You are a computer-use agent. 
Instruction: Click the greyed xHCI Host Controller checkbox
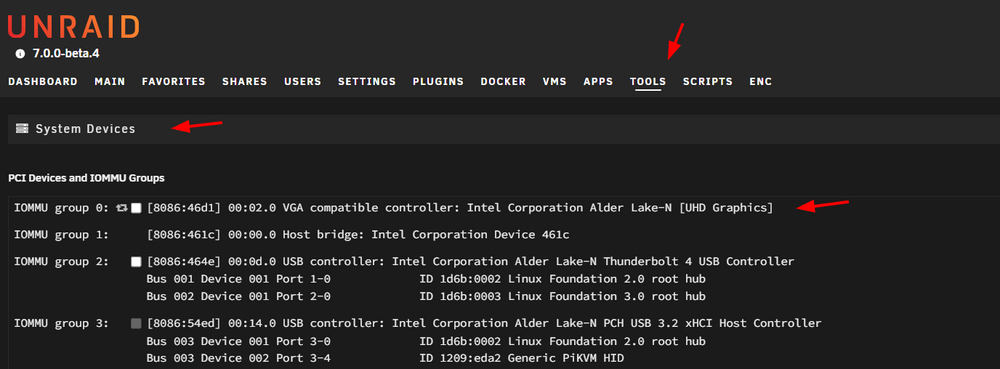136,324
